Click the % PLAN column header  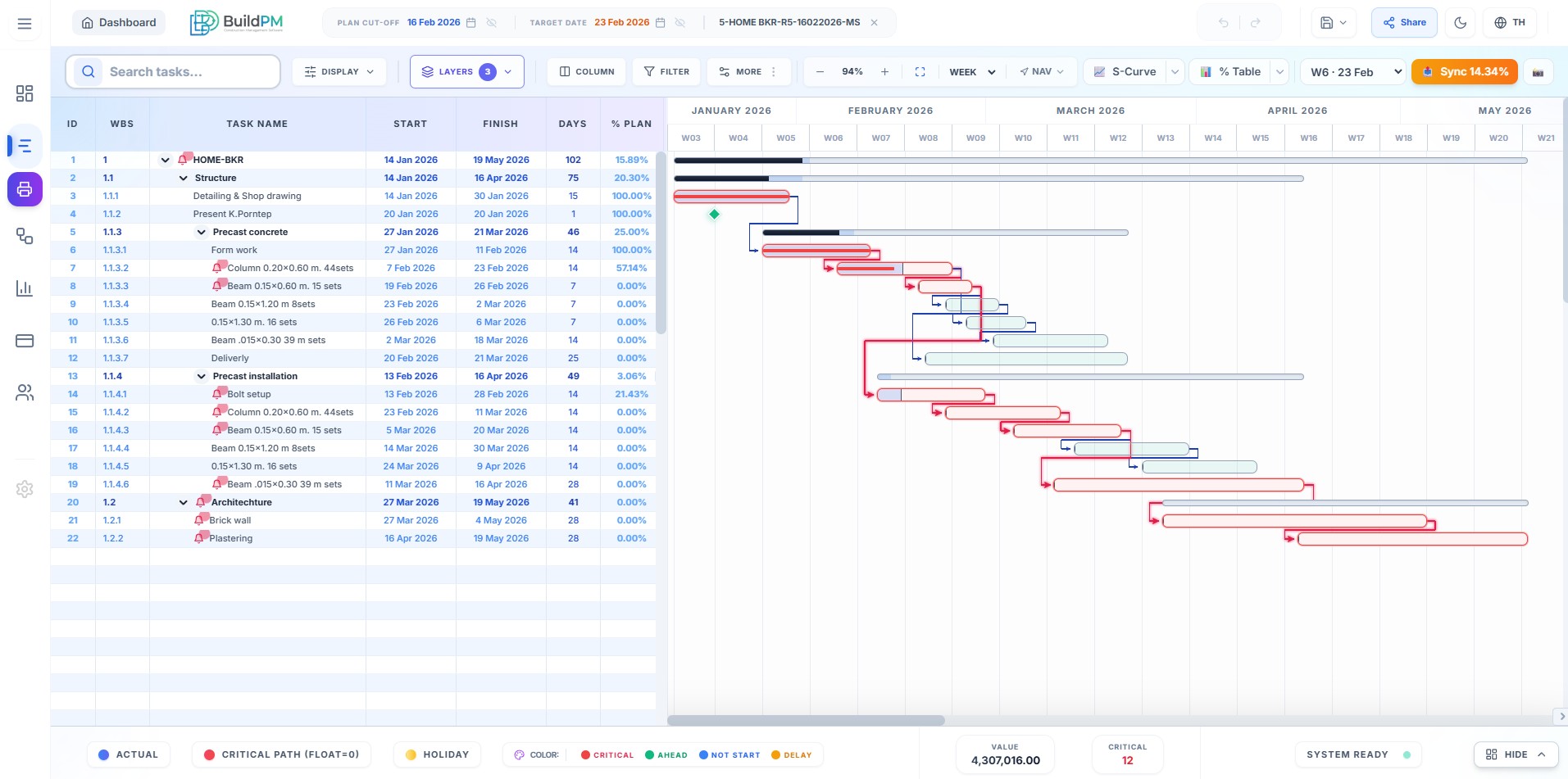(x=631, y=124)
